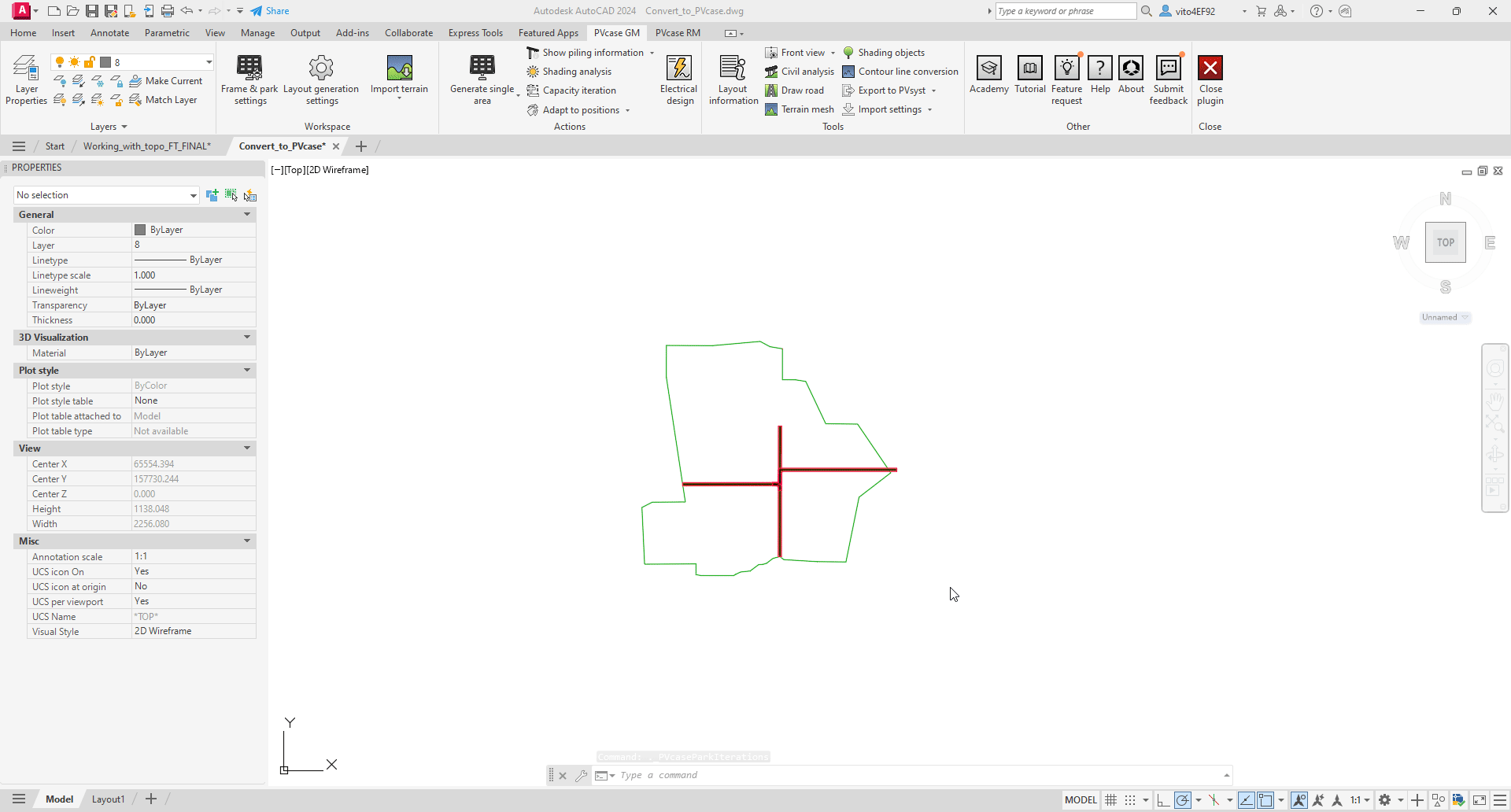This screenshot has width=1511, height=812.
Task: Click the Close plugin red button
Action: click(x=1210, y=68)
